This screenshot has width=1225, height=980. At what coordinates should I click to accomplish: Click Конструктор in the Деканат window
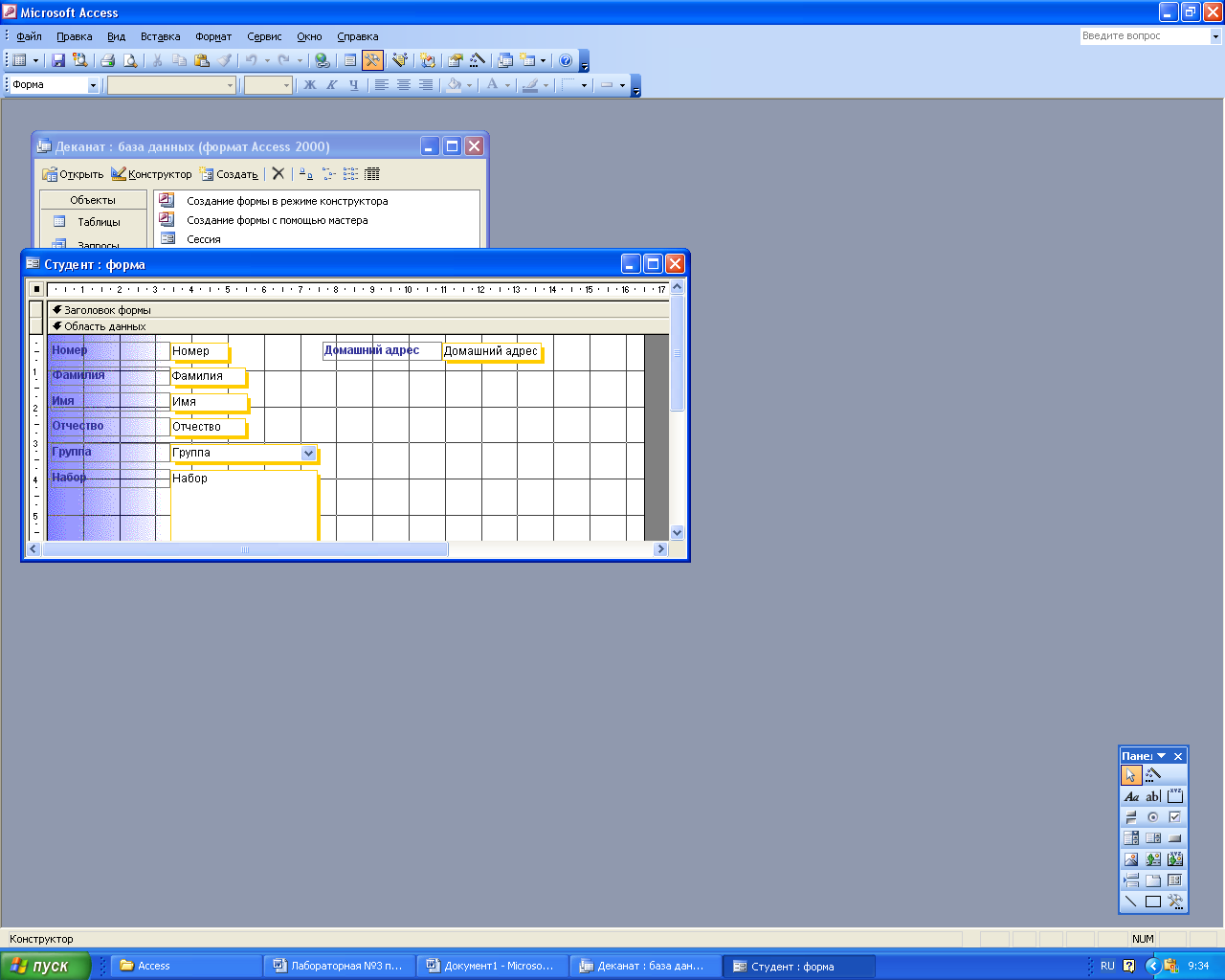point(151,174)
